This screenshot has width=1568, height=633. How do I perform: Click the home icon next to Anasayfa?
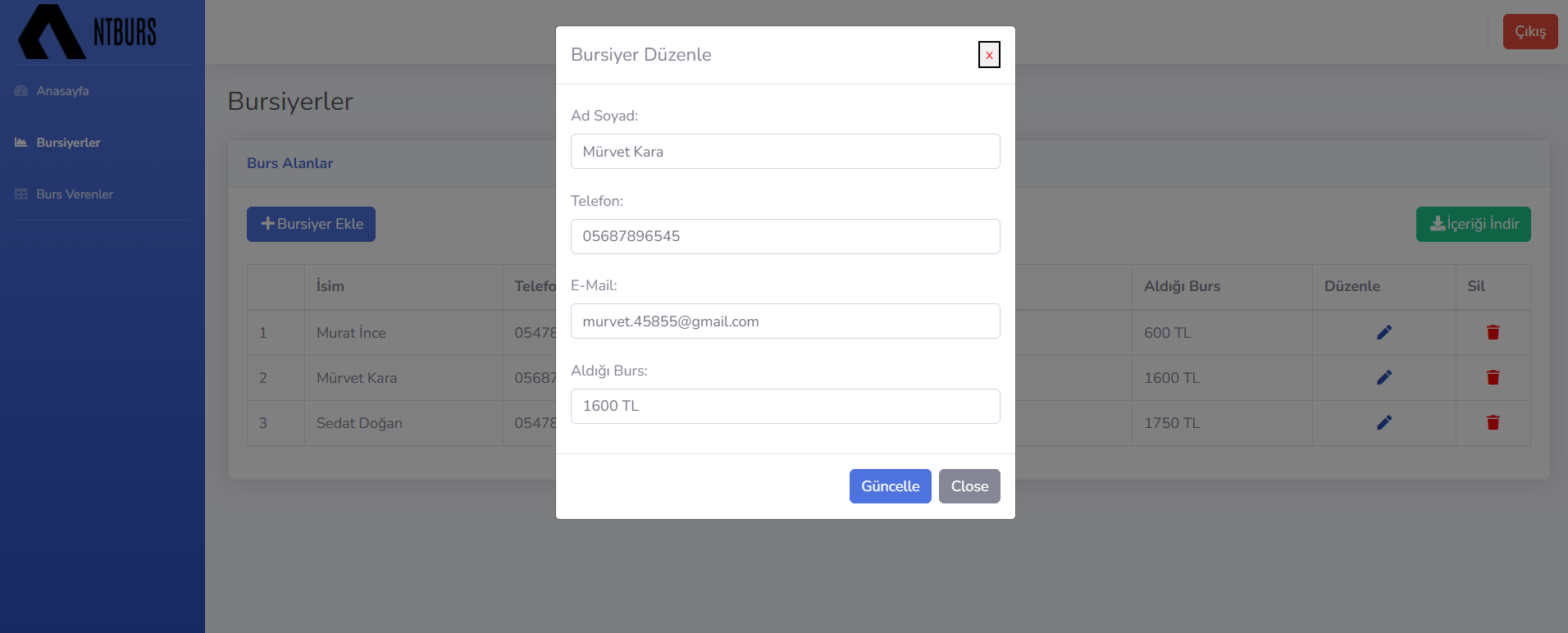tap(21, 90)
